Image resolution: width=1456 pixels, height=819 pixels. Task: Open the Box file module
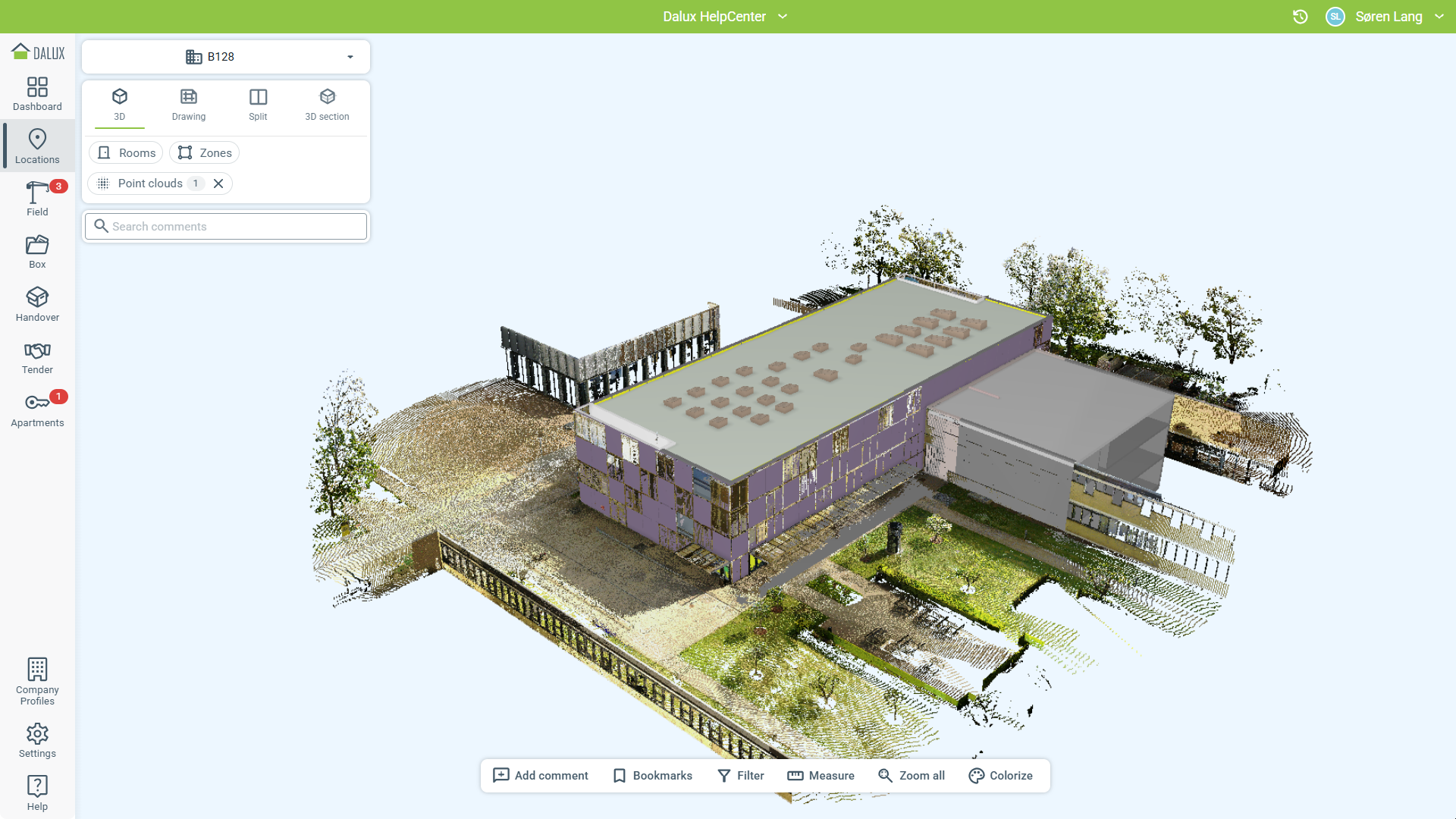pos(37,252)
